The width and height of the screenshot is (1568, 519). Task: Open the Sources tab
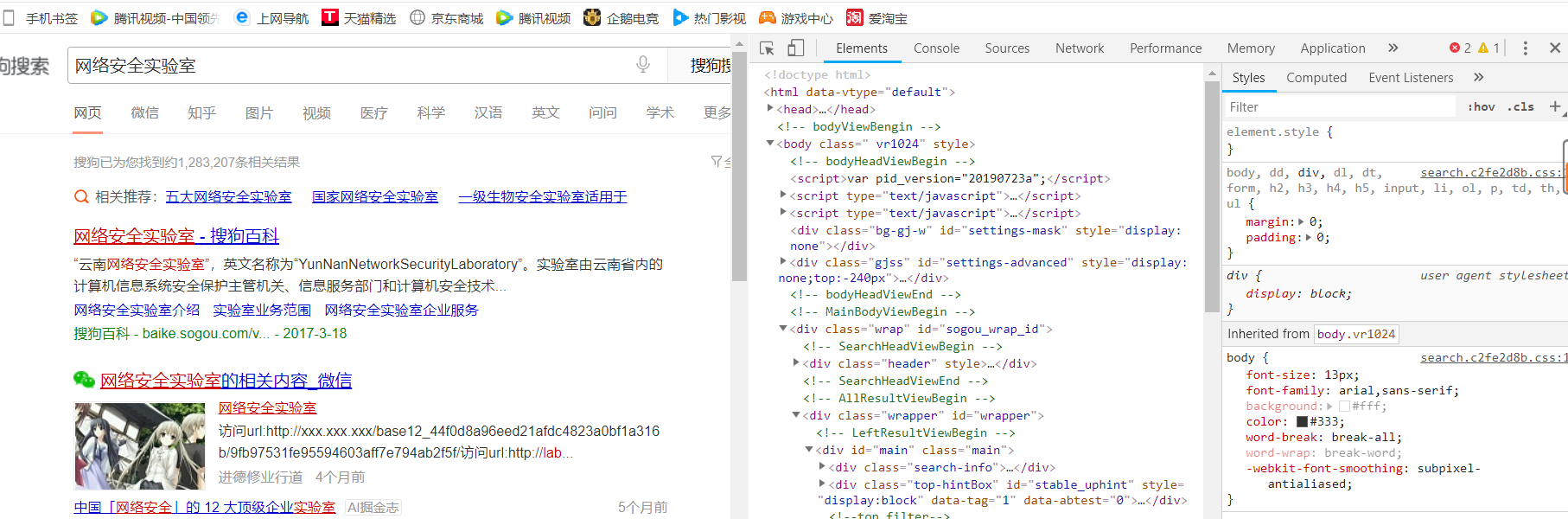tap(1007, 48)
